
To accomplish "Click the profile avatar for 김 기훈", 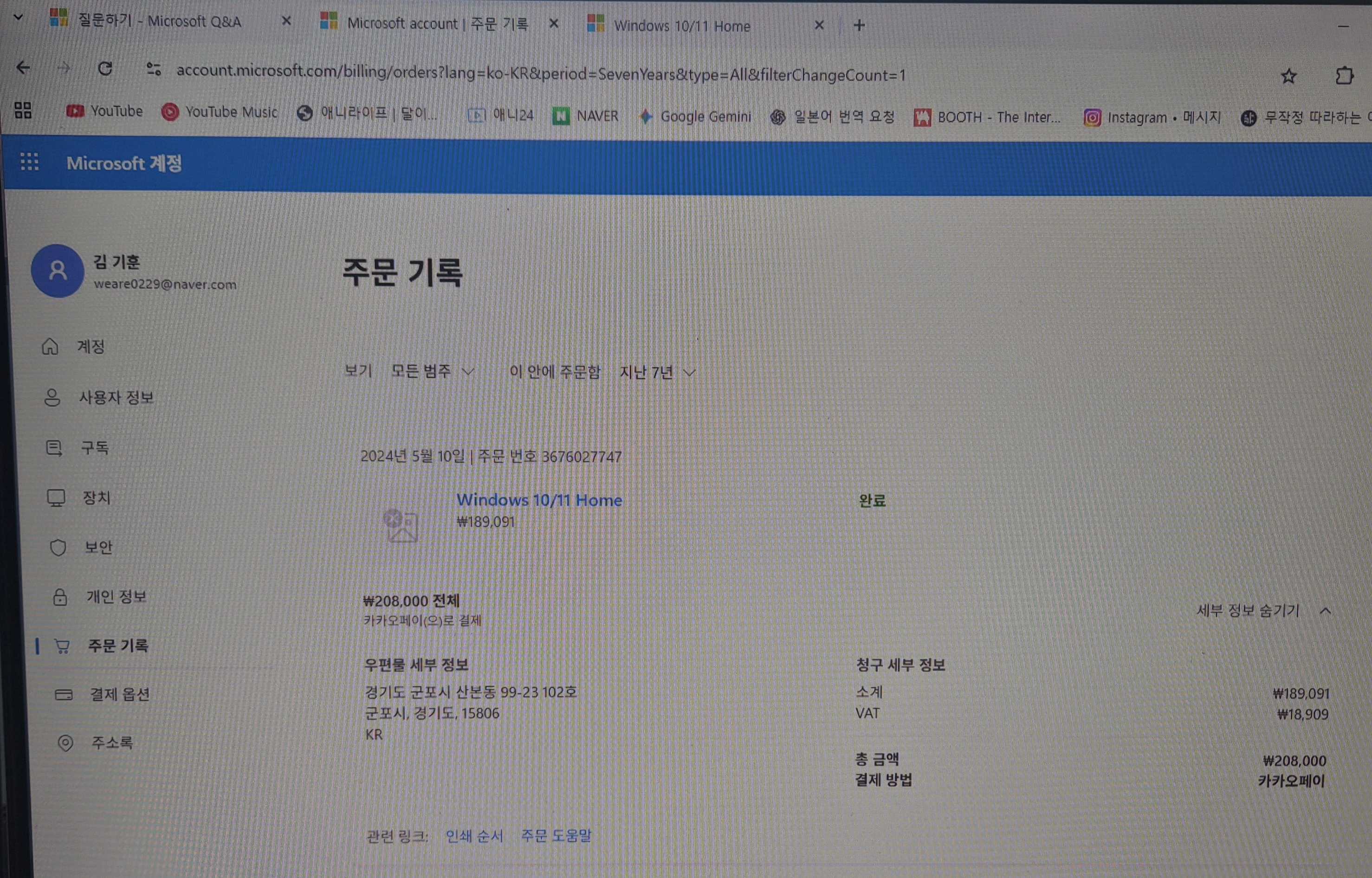I will pos(57,271).
